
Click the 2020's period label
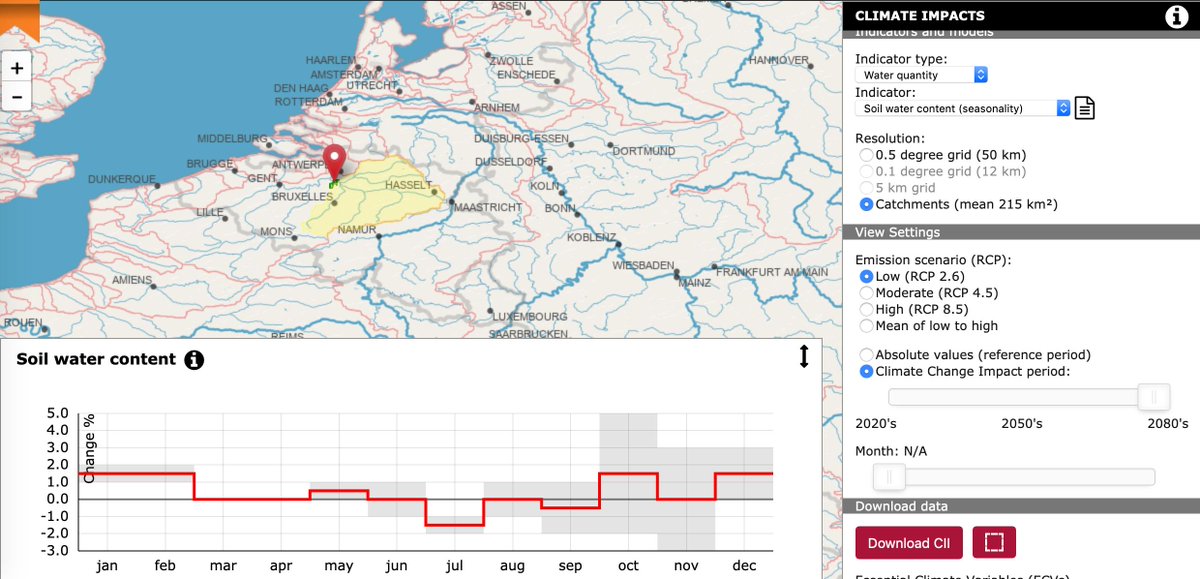coord(876,424)
